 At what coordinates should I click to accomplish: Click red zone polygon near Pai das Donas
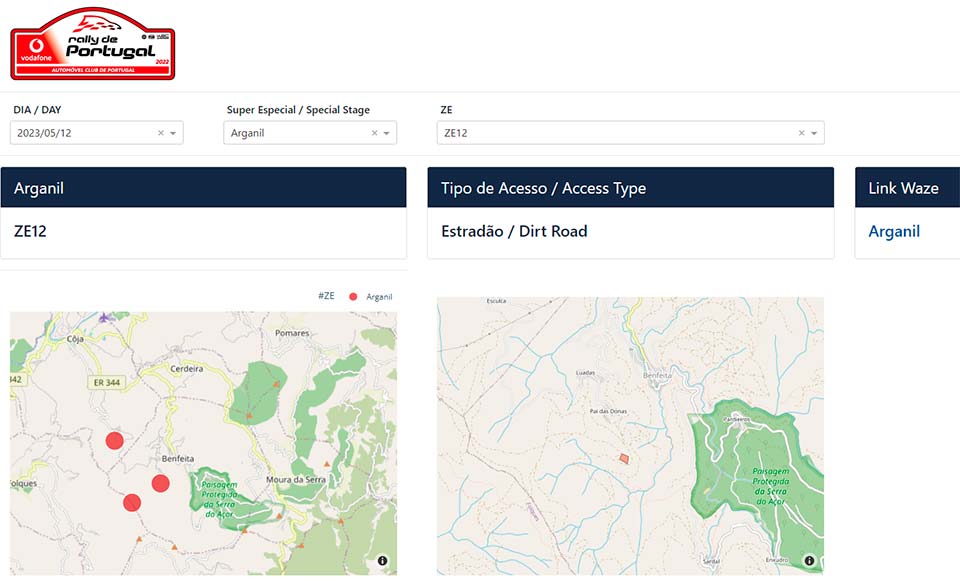[x=624, y=458]
